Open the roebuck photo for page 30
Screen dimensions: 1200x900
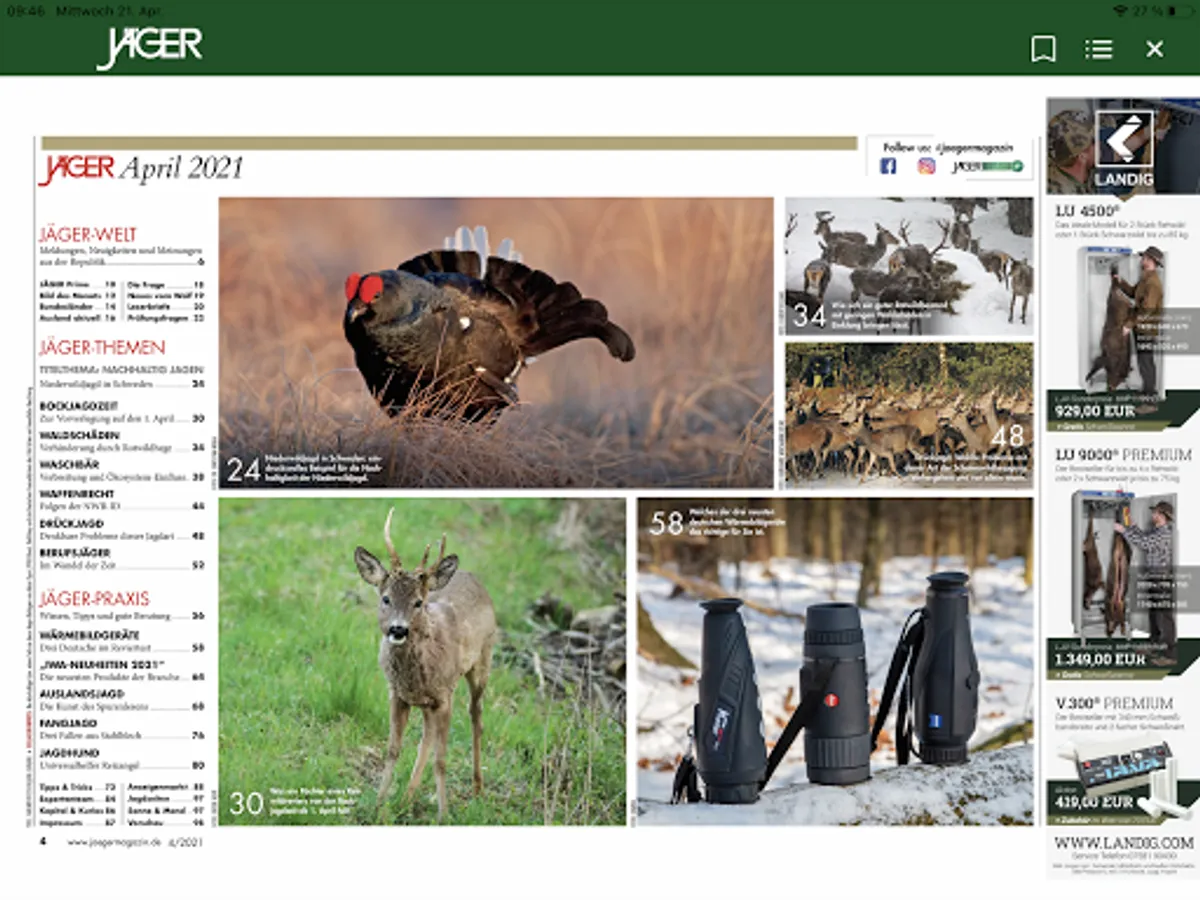(422, 661)
